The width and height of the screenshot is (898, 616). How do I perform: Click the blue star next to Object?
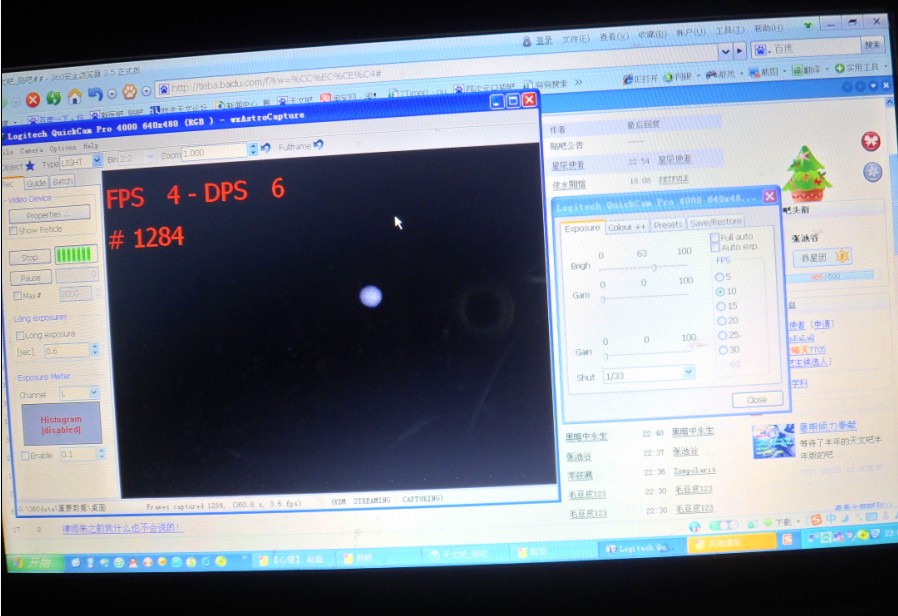click(30, 166)
